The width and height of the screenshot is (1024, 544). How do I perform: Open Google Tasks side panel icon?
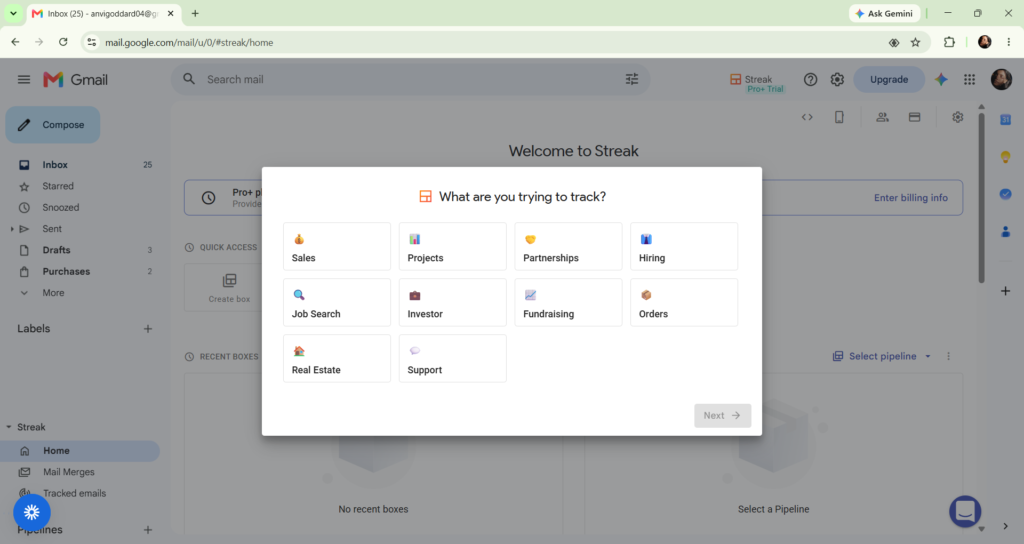point(1006,194)
